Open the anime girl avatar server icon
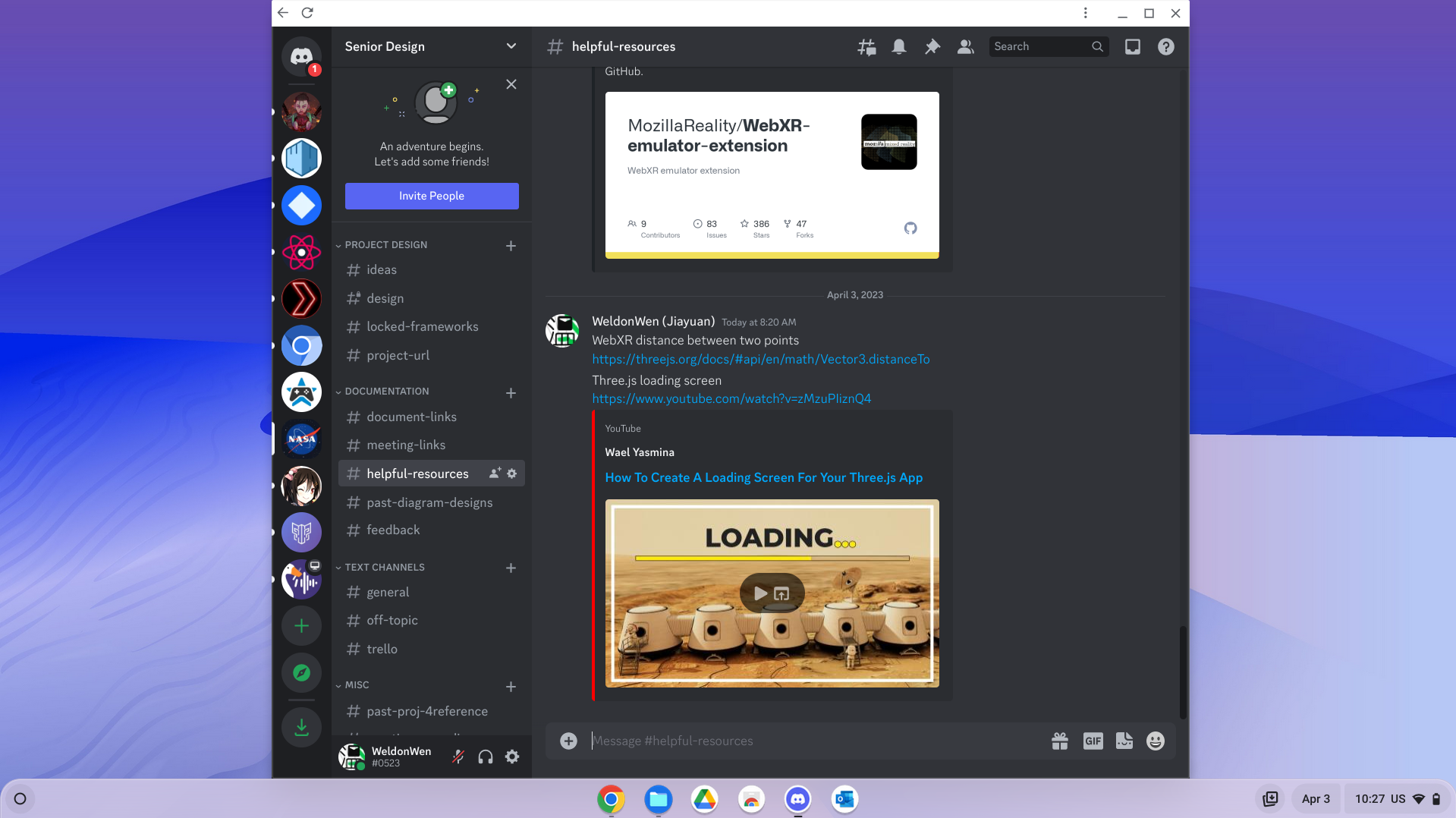Image resolution: width=1456 pixels, height=818 pixels. [301, 486]
